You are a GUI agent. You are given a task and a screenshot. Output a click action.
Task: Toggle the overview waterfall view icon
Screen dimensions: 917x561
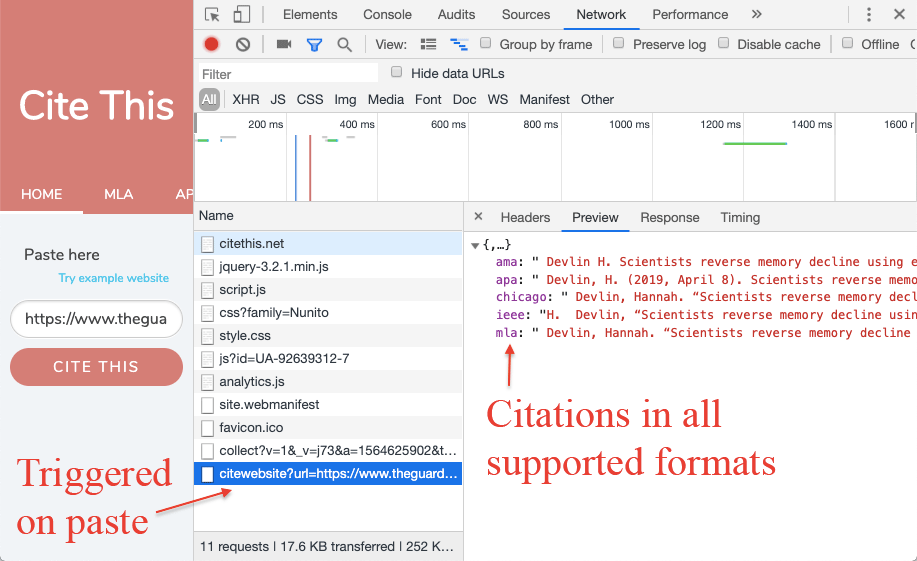pos(458,44)
